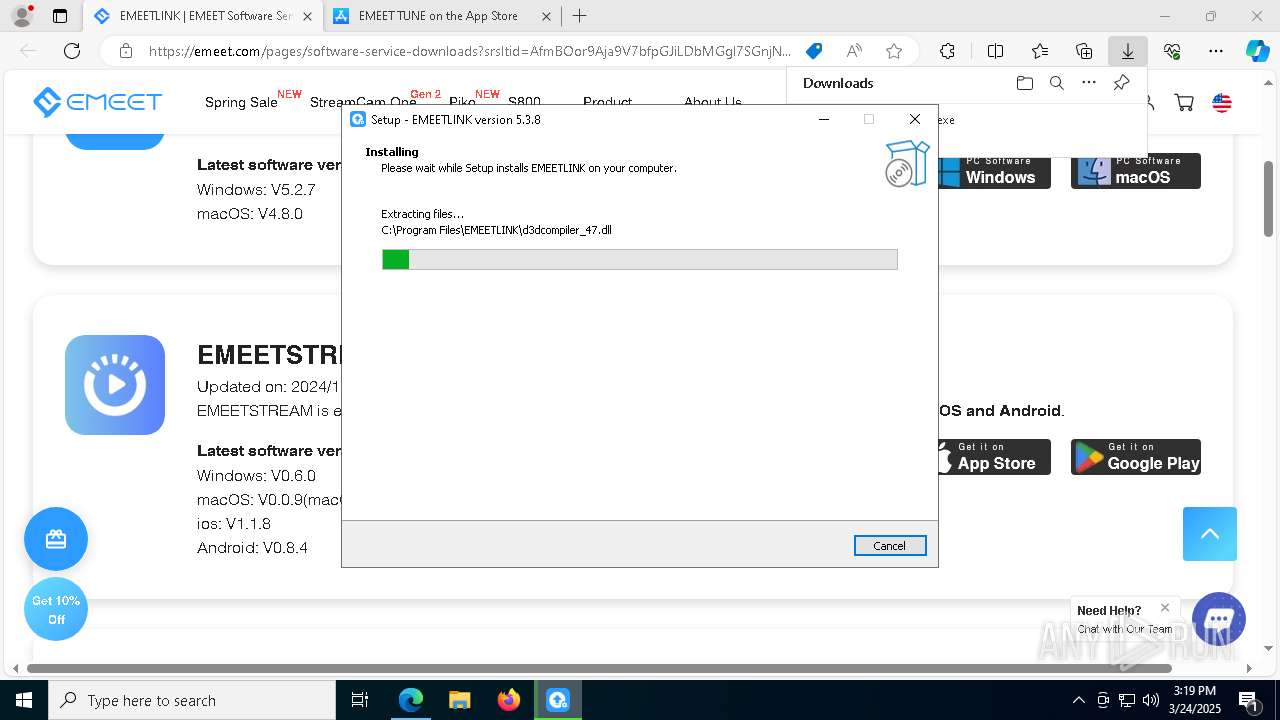The width and height of the screenshot is (1280, 720).
Task: Add this page to favorites
Action: (x=894, y=51)
